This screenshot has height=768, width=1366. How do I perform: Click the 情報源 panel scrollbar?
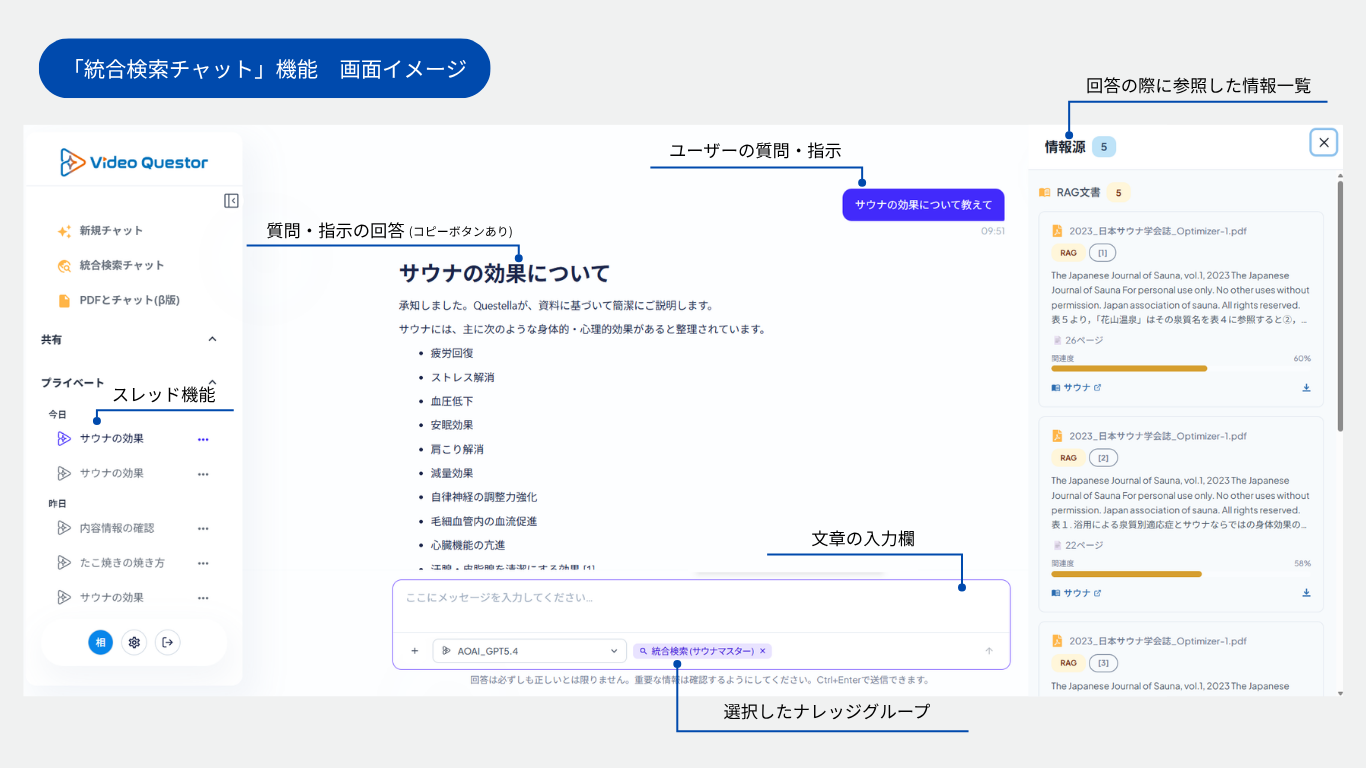[x=1339, y=305]
